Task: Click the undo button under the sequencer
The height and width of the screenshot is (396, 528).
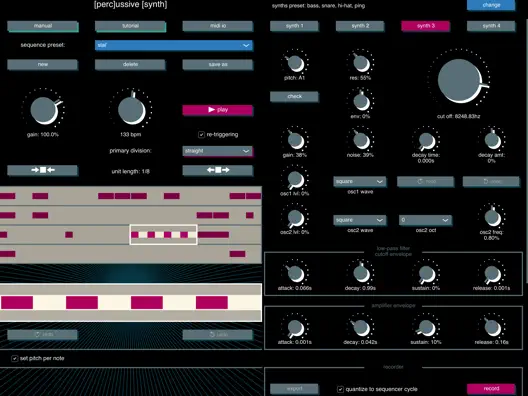Action: pos(218,334)
